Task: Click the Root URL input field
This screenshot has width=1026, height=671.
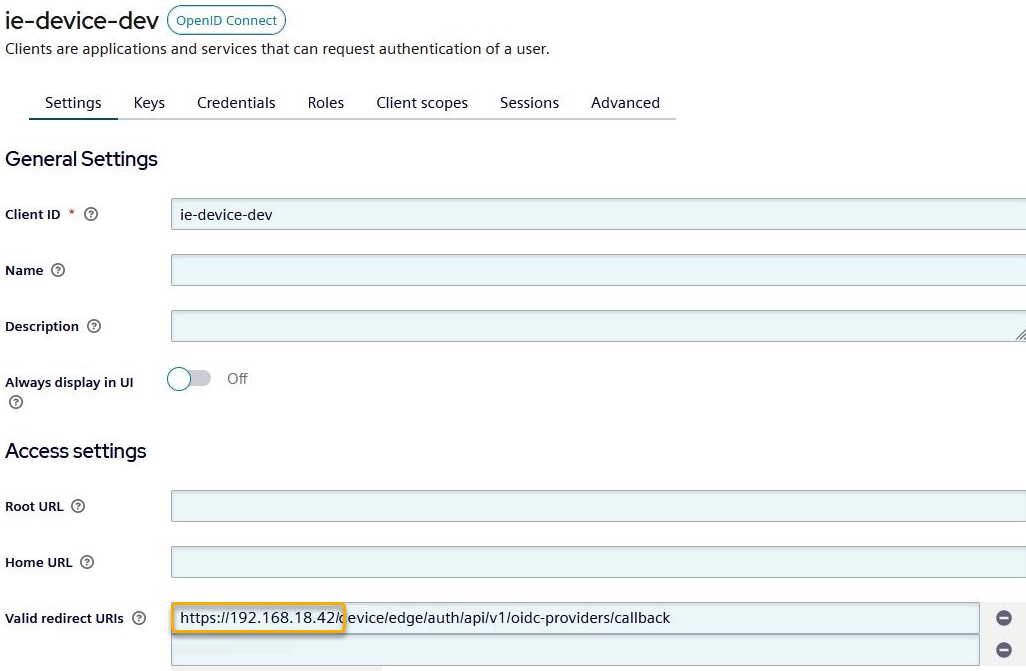Action: coord(598,506)
